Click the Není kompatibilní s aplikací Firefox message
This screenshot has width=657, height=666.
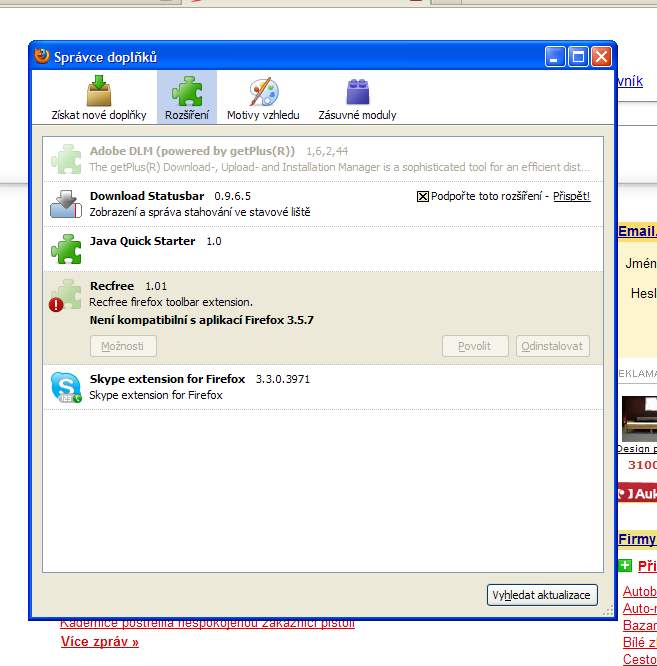201,320
